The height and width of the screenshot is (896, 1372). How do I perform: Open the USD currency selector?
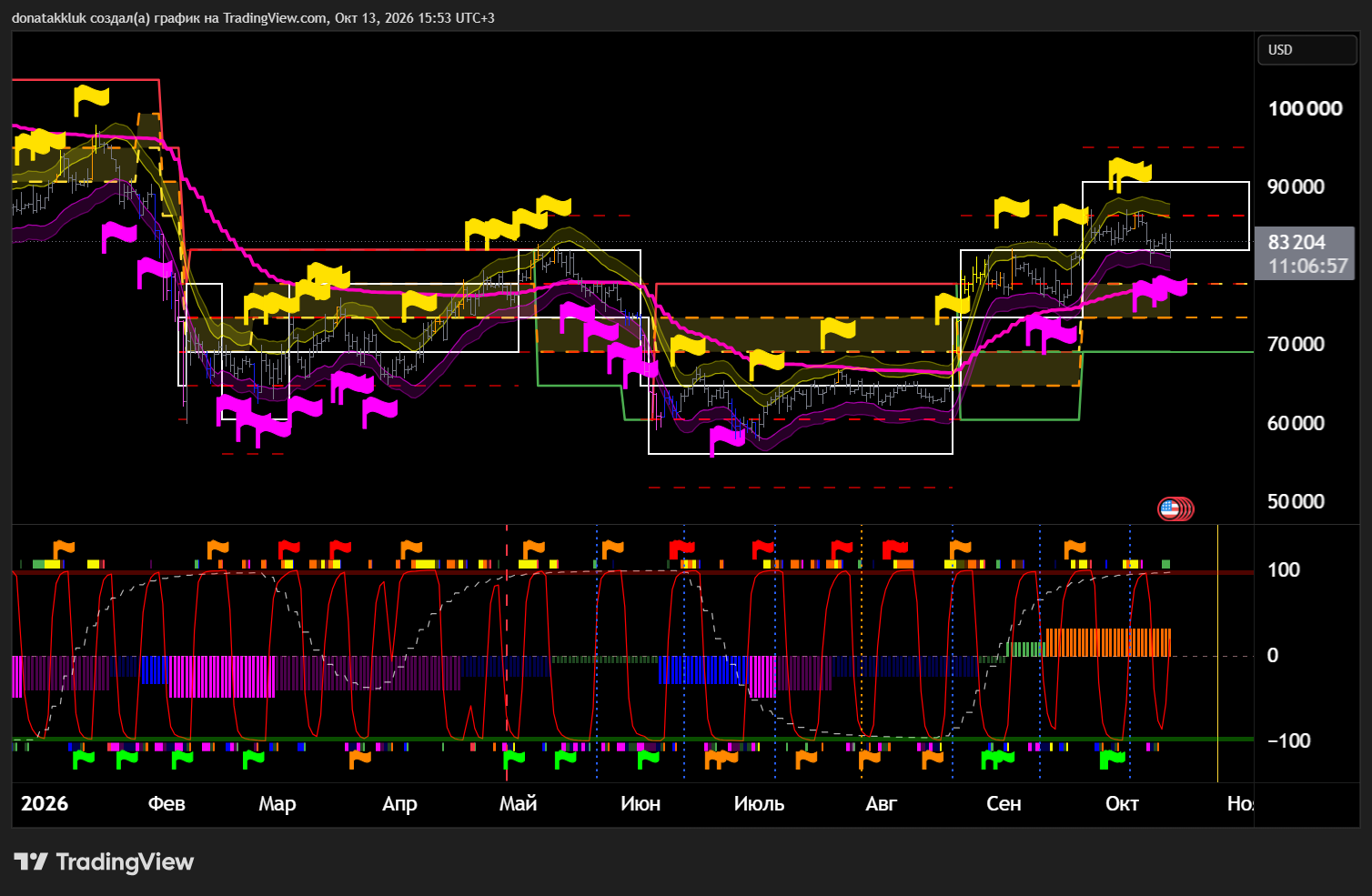pos(1306,50)
